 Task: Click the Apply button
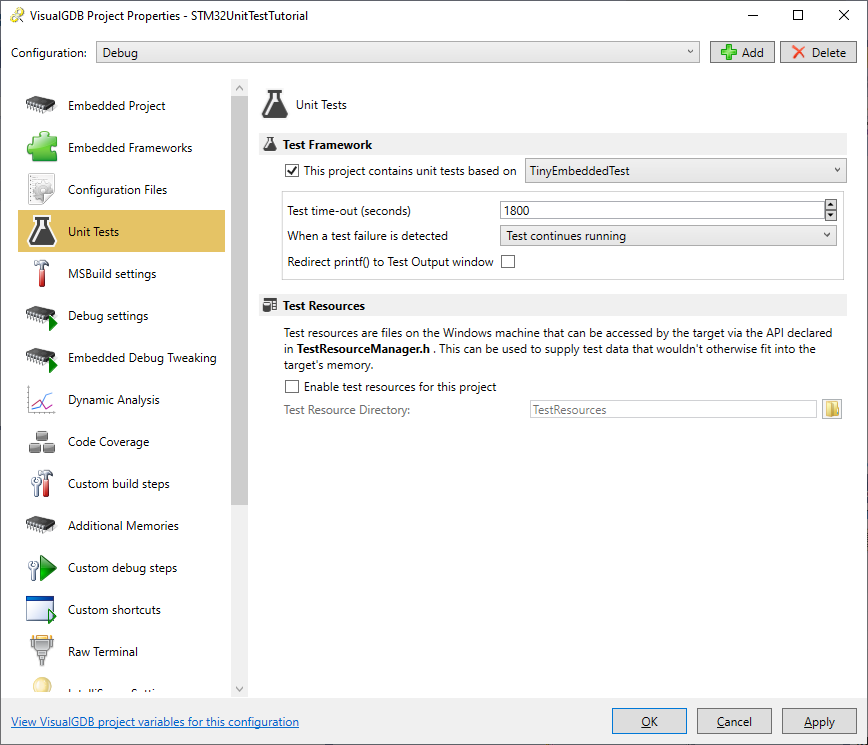(819, 721)
